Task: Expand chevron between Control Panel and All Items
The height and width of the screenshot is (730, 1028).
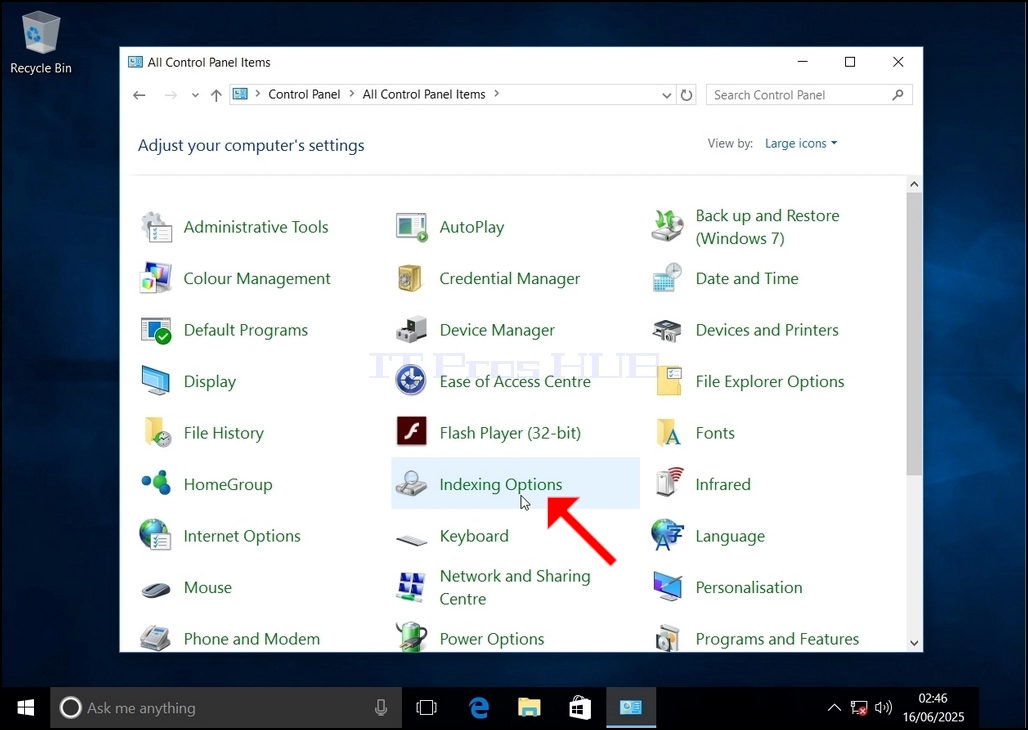Action: coord(351,94)
